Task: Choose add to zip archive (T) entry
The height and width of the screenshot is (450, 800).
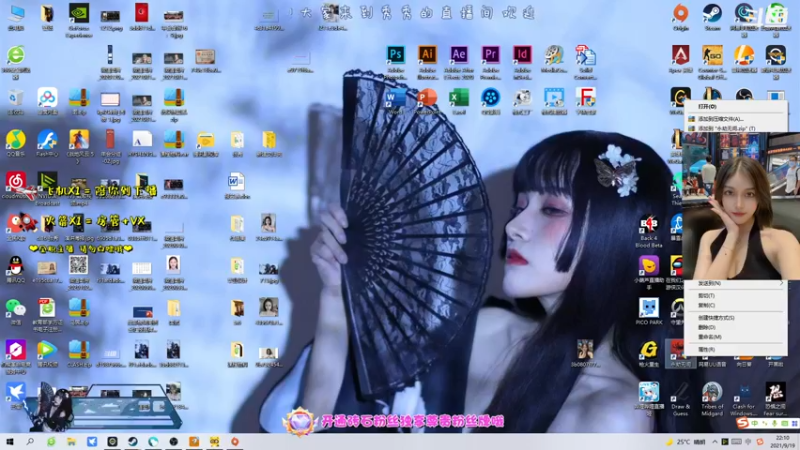Action: point(727,129)
